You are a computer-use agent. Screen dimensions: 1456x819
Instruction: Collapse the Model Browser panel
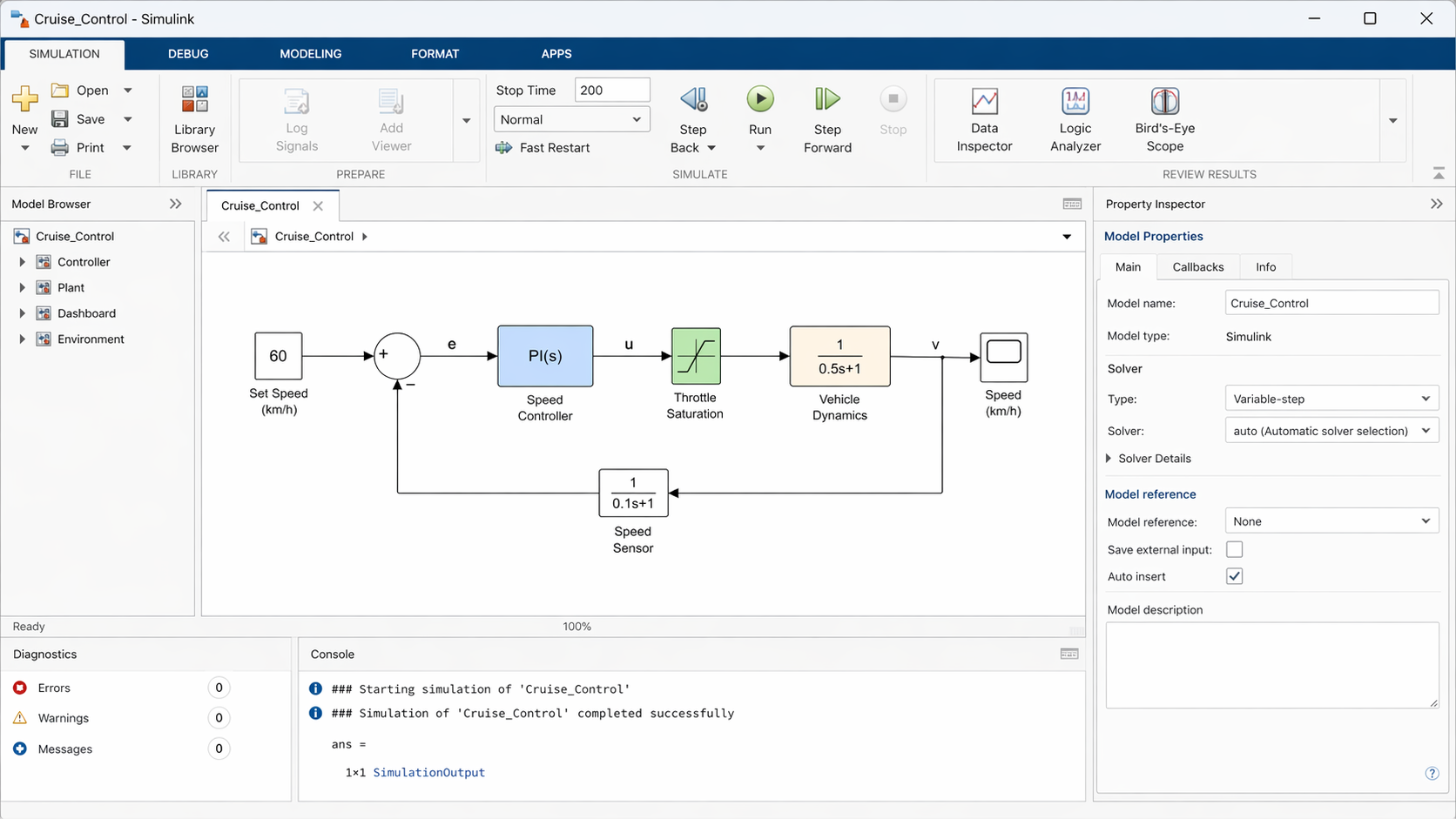point(176,204)
